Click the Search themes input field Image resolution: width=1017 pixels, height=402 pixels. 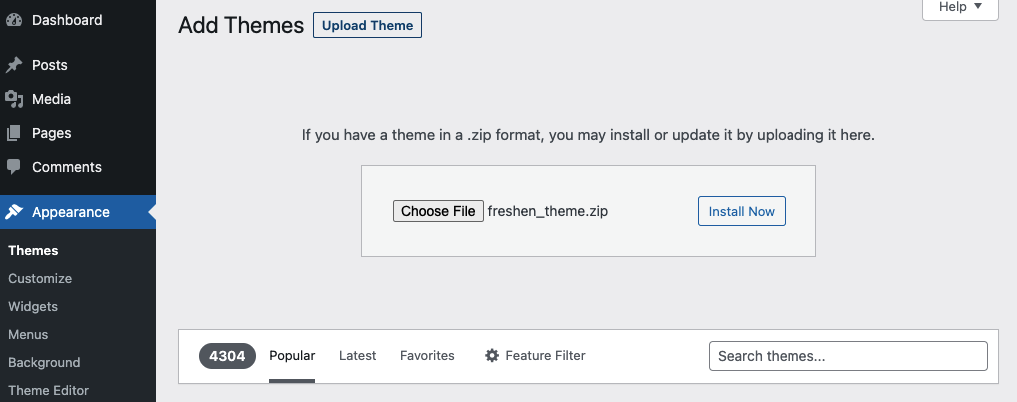coord(847,356)
